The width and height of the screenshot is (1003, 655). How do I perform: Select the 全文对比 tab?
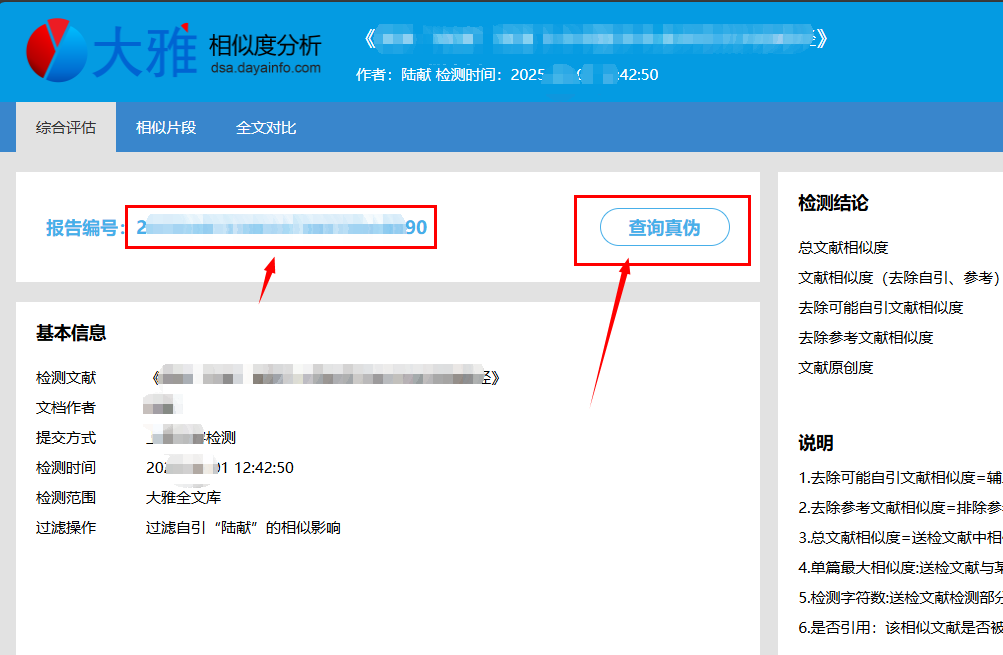click(x=266, y=128)
